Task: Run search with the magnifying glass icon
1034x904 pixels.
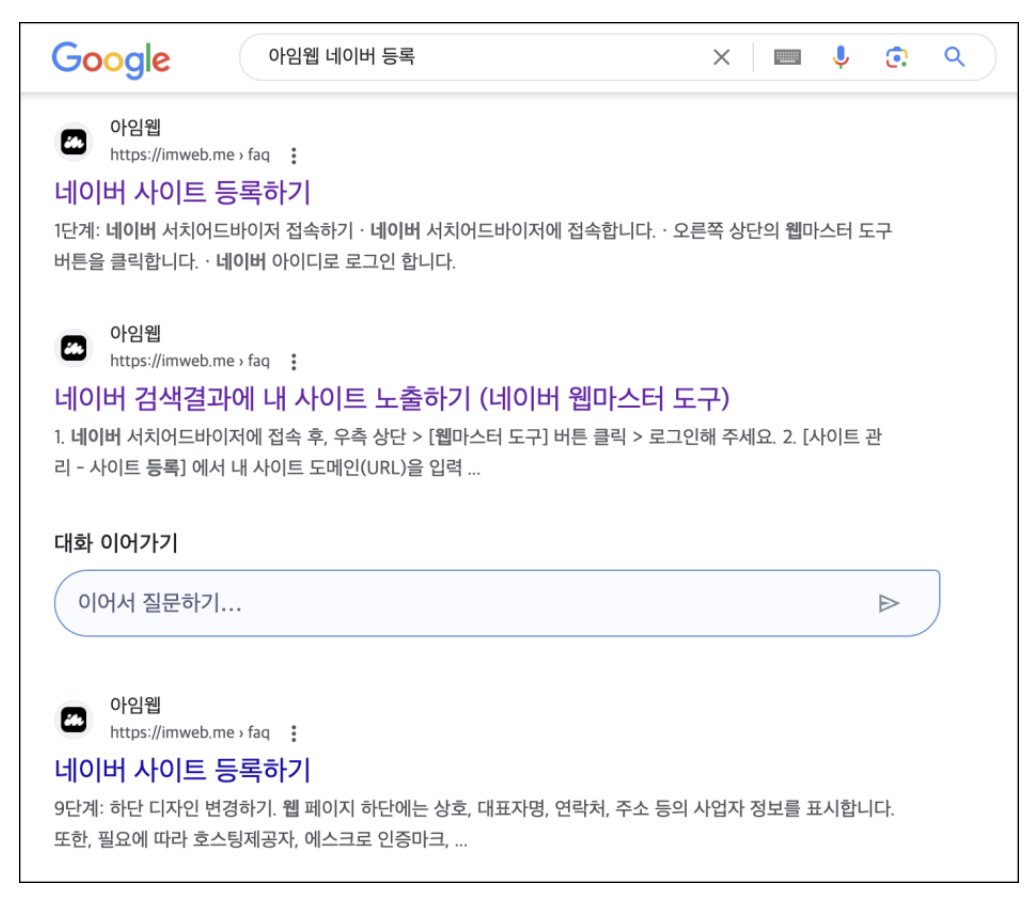Action: click(x=954, y=57)
